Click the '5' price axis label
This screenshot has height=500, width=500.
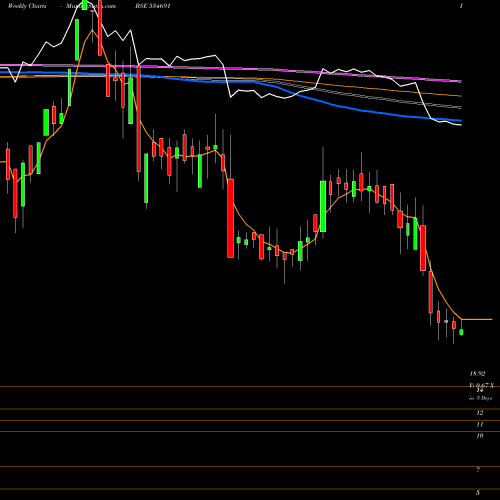478,492
